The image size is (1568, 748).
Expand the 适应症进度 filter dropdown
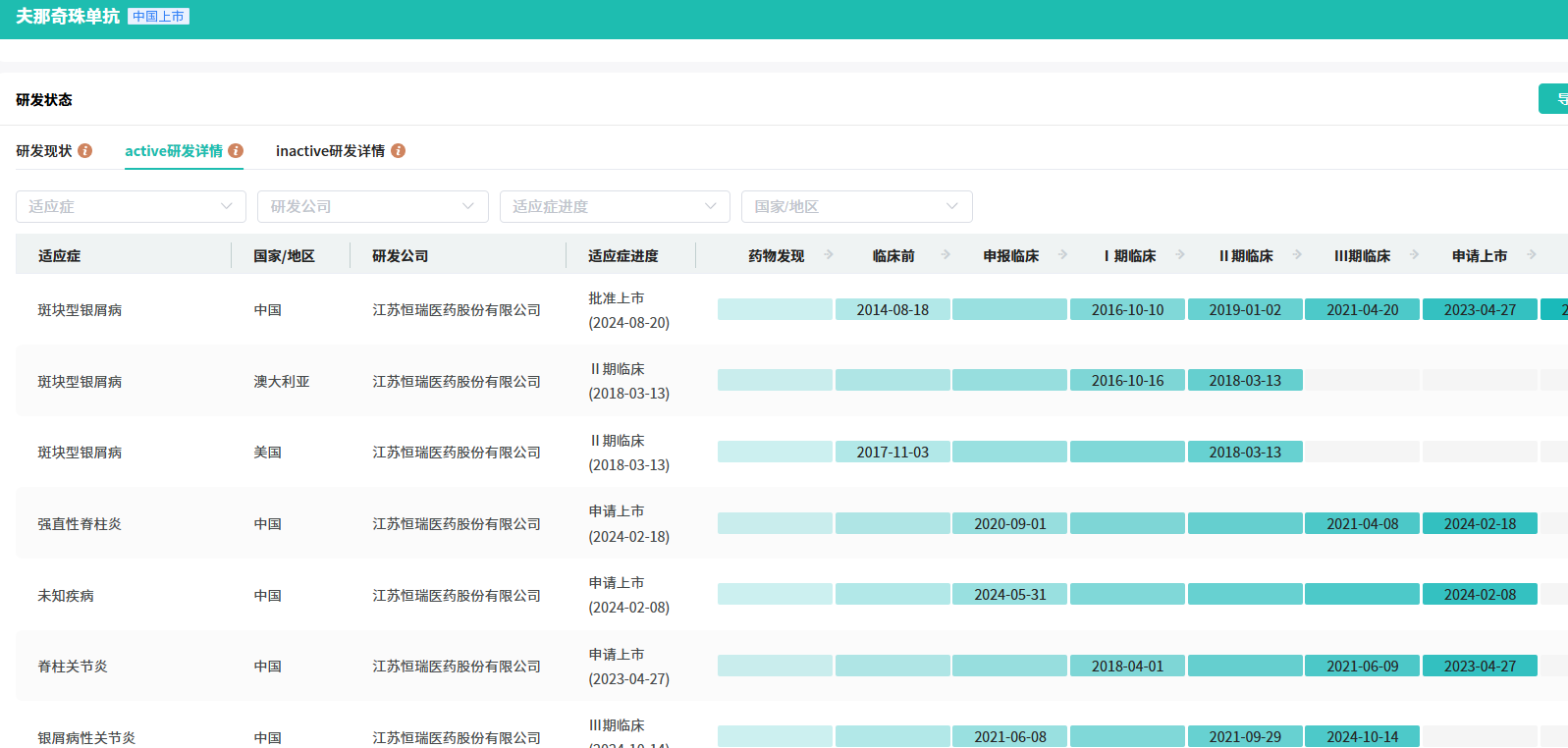click(x=615, y=206)
